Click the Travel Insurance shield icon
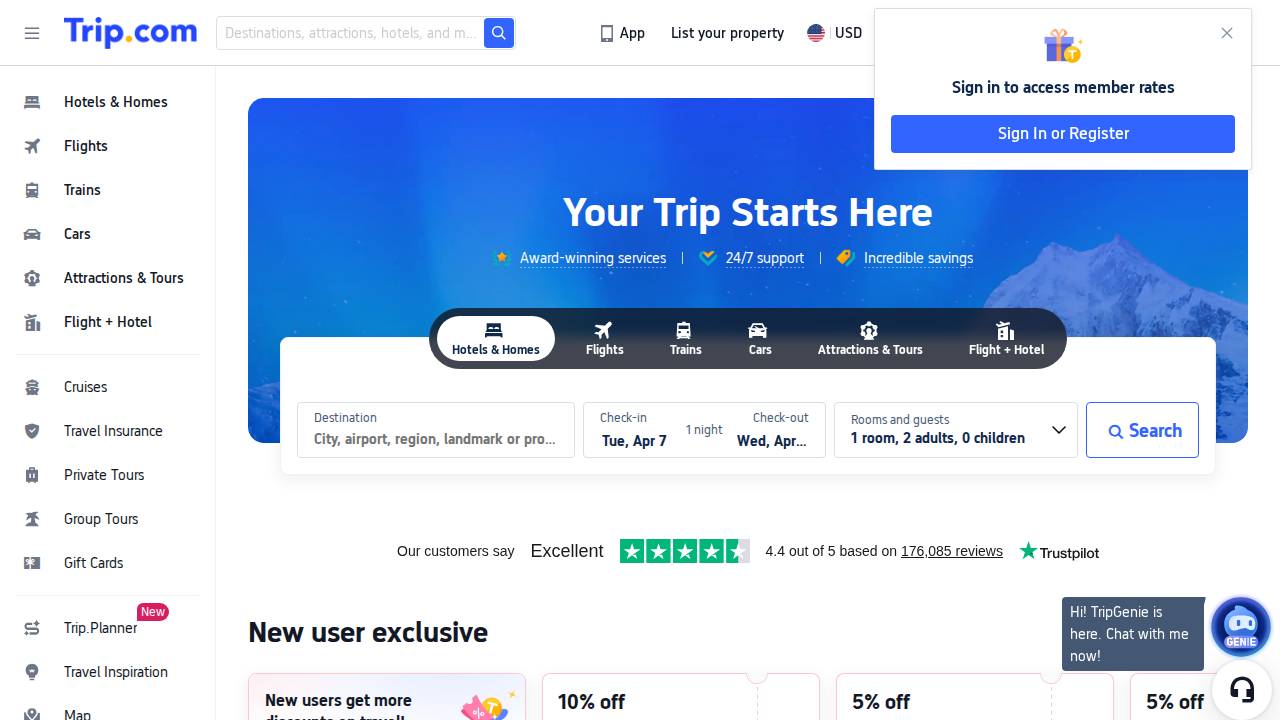This screenshot has width=1280, height=720. (x=32, y=431)
